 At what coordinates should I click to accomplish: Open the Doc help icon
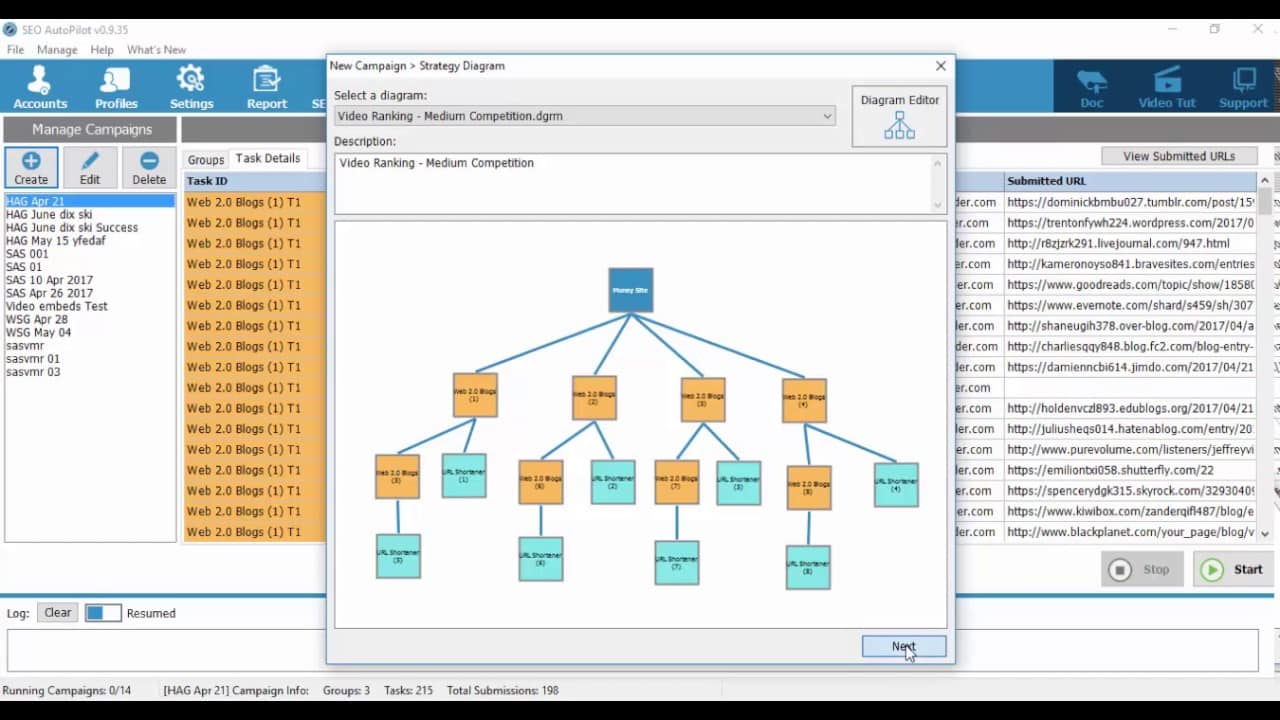(x=1091, y=87)
